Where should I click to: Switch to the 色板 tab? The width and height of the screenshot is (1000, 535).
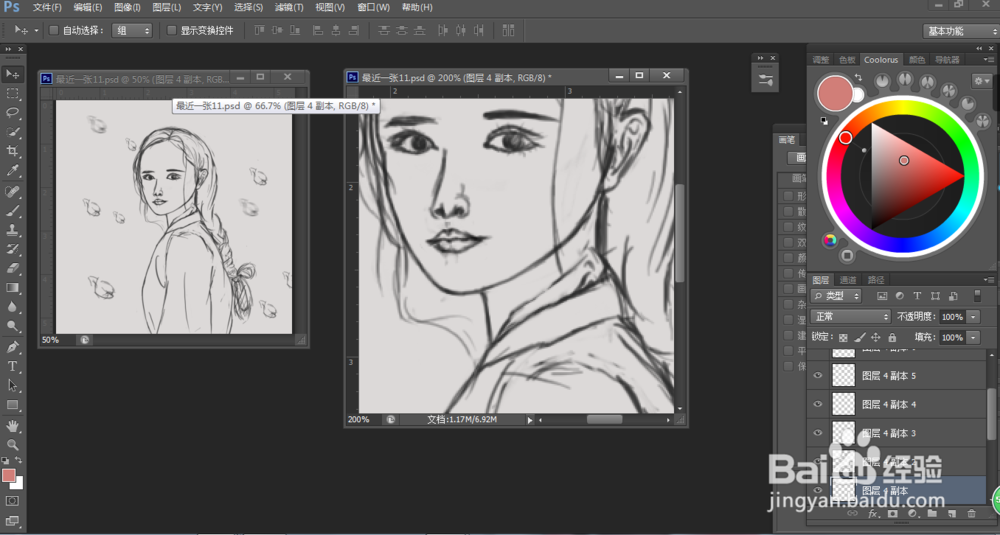pyautogui.click(x=847, y=60)
